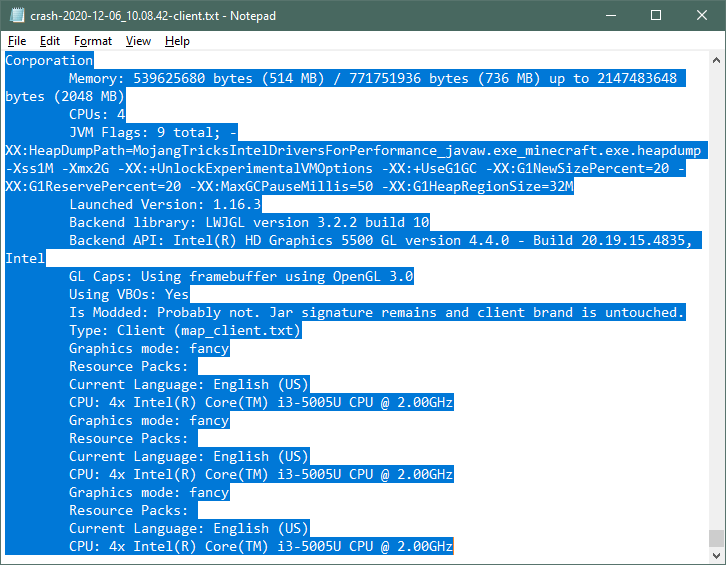This screenshot has width=726, height=565.
Task: Open the Help menu
Action: point(177,41)
